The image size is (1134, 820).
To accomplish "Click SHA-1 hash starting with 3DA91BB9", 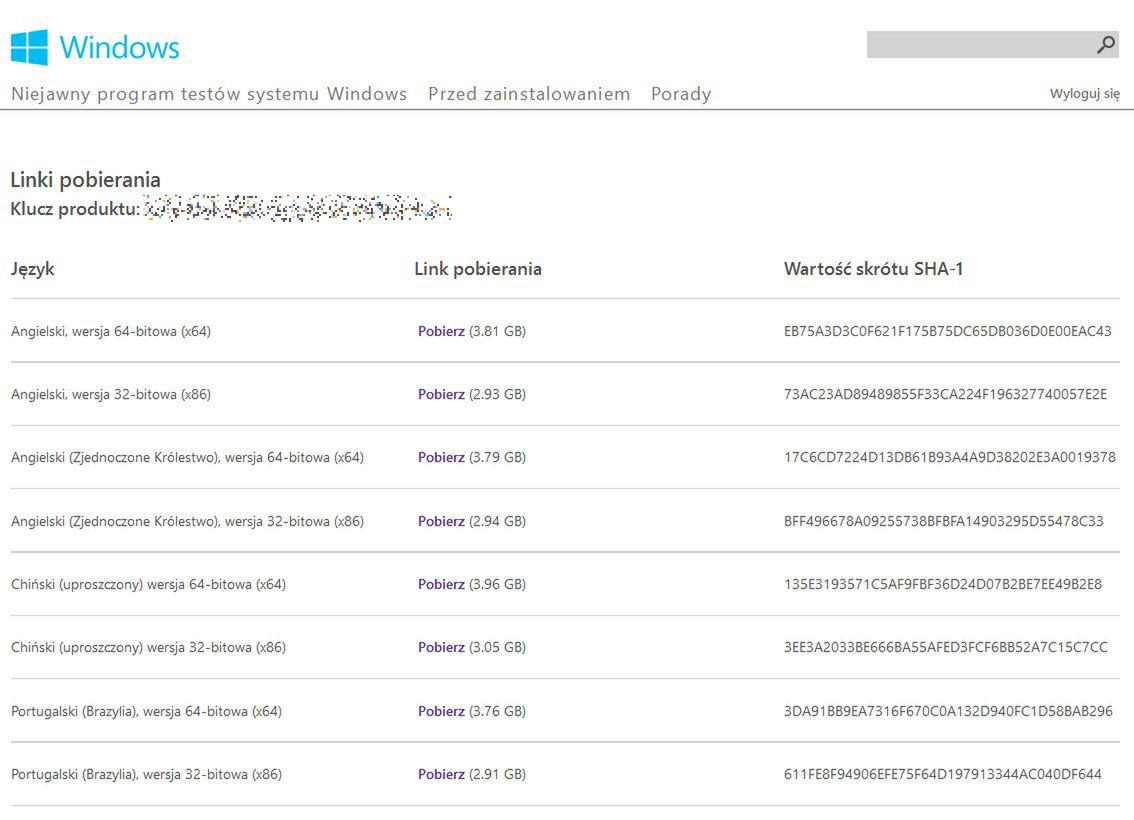I will tap(948, 711).
